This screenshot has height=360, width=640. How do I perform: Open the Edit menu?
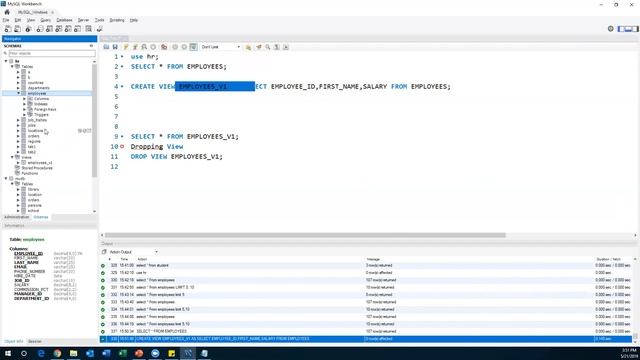18,20
